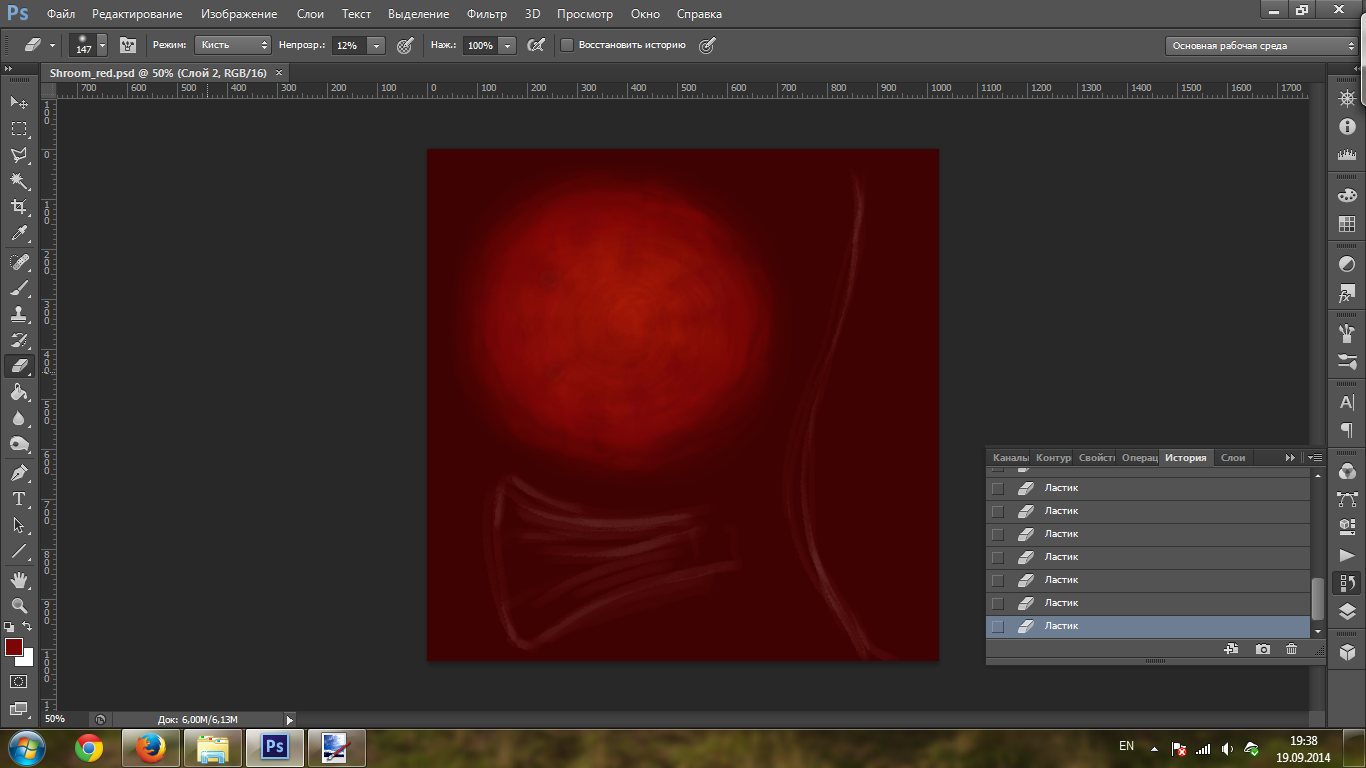This screenshot has width=1366, height=768.
Task: Switch to the Слои tab
Action: click(1233, 457)
